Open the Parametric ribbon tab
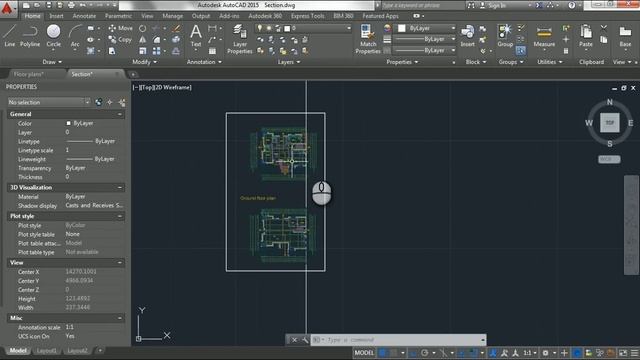Screen dimensions: 640x360 [x=118, y=16]
